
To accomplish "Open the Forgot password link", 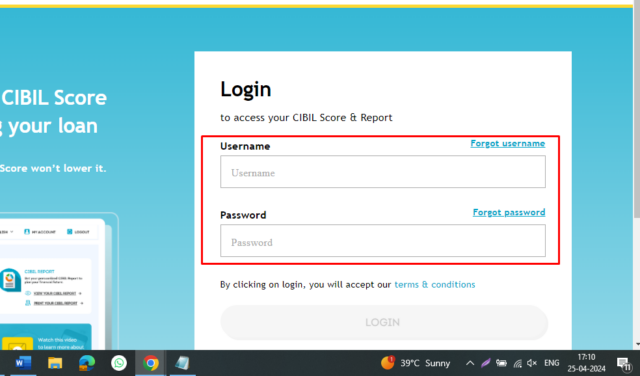I will coord(509,213).
